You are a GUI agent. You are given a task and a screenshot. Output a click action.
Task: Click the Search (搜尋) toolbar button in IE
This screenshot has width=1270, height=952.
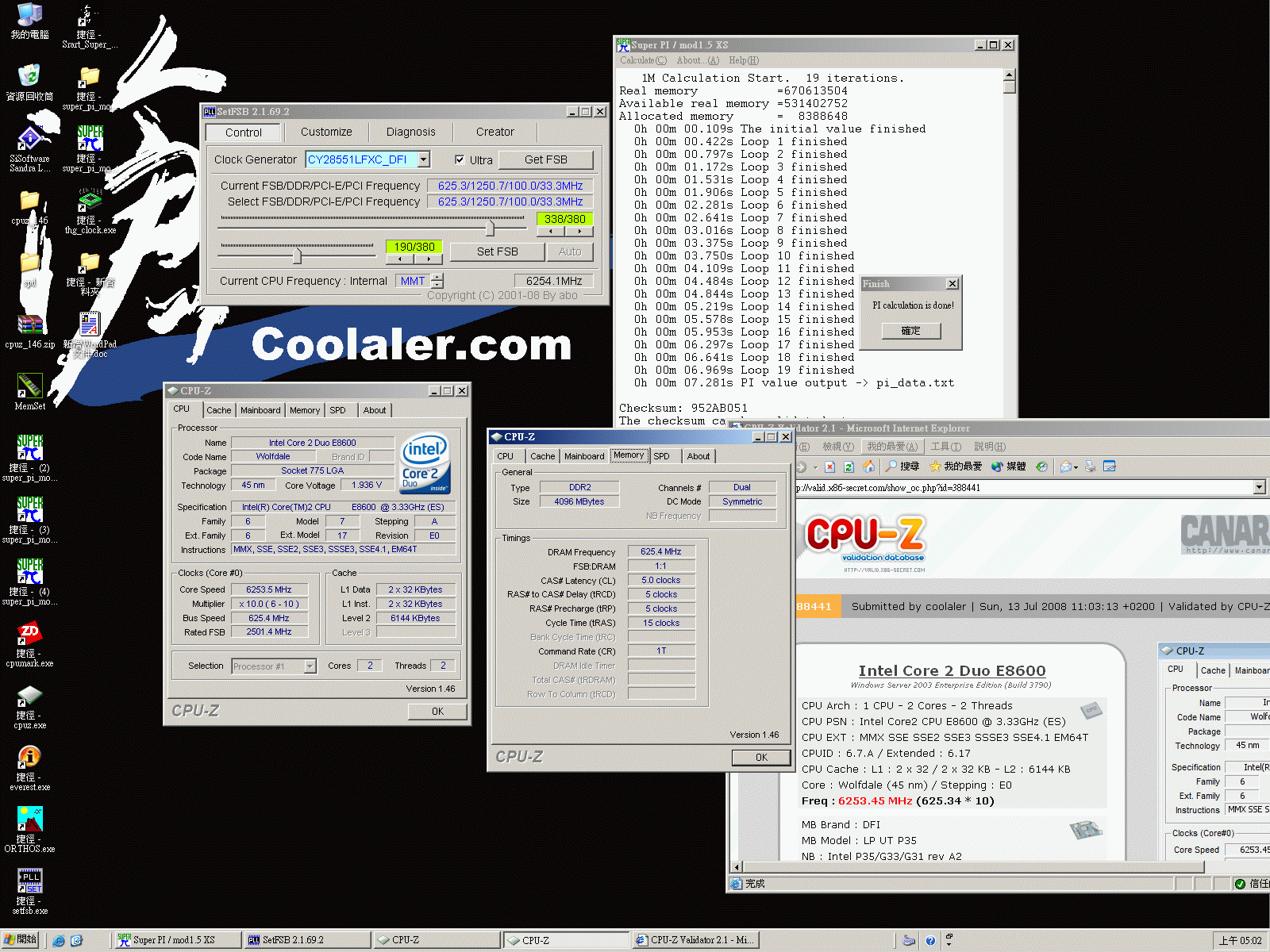[x=902, y=466]
